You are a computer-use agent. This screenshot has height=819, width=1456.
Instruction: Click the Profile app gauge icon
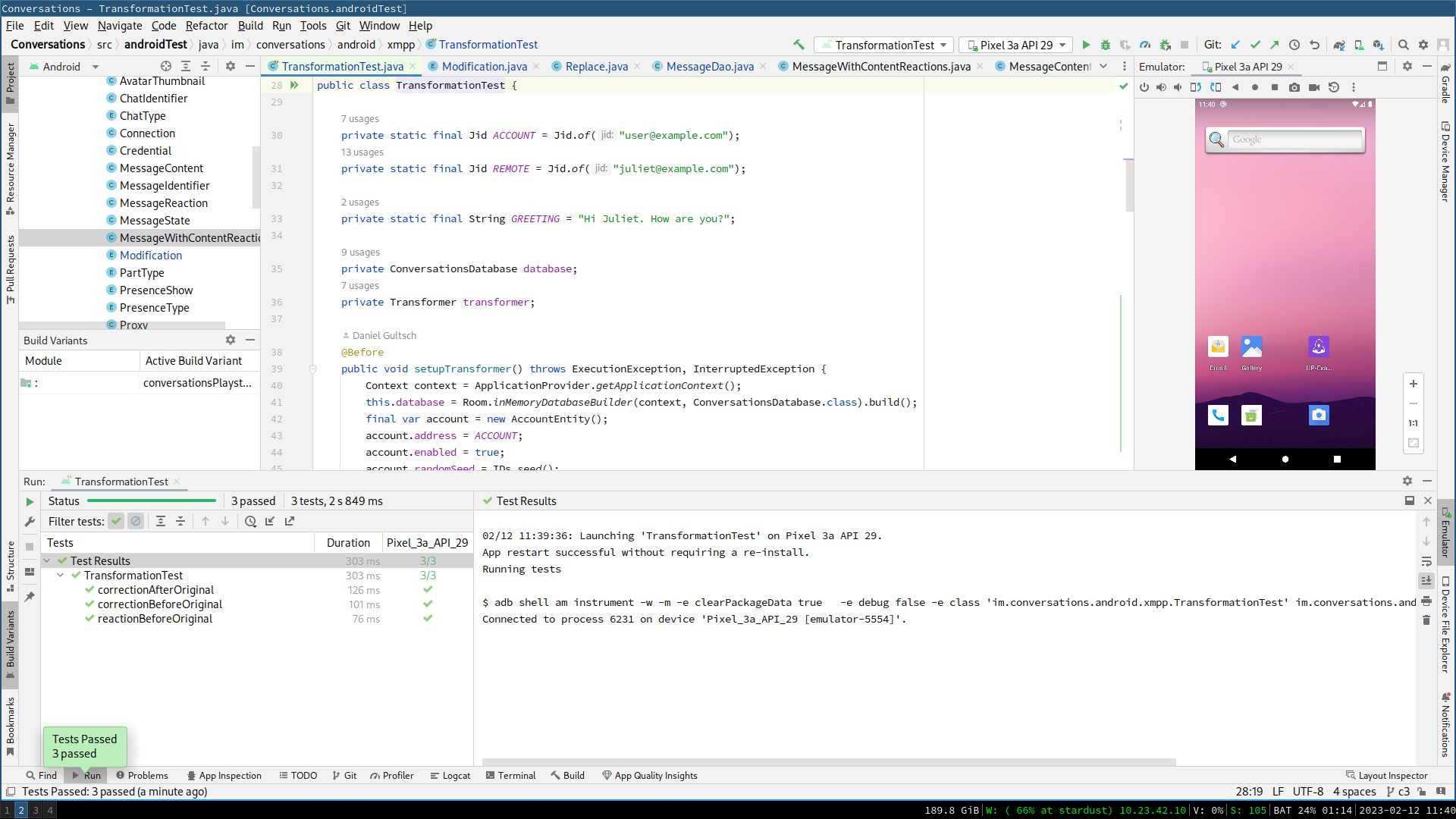tap(1145, 45)
